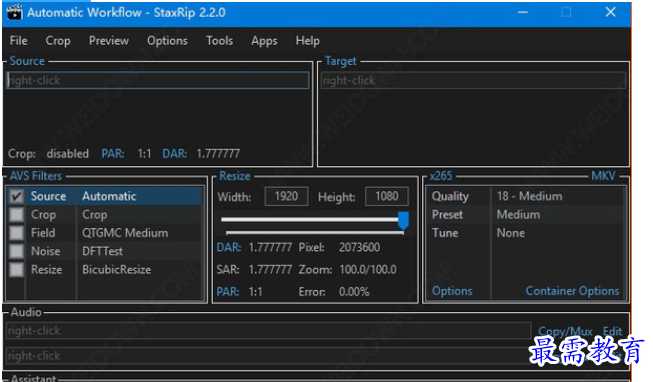Select the QTGMC Medium filter entry

point(125,233)
